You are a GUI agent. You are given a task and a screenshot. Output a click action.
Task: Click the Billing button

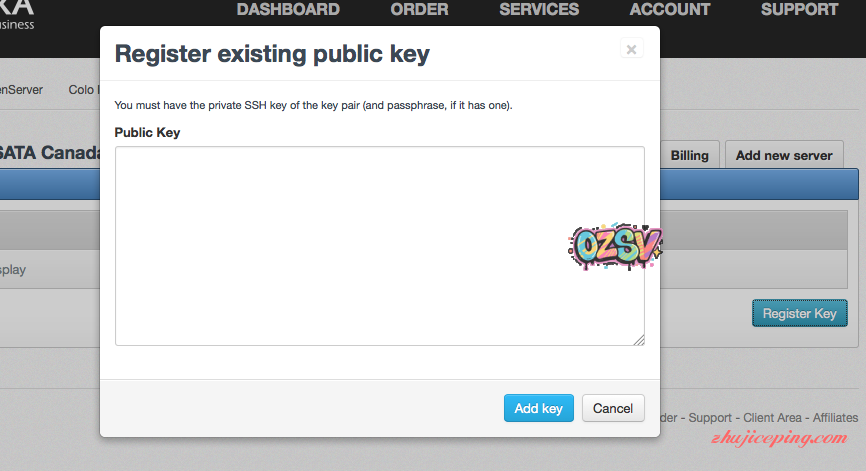pyautogui.click(x=689, y=155)
